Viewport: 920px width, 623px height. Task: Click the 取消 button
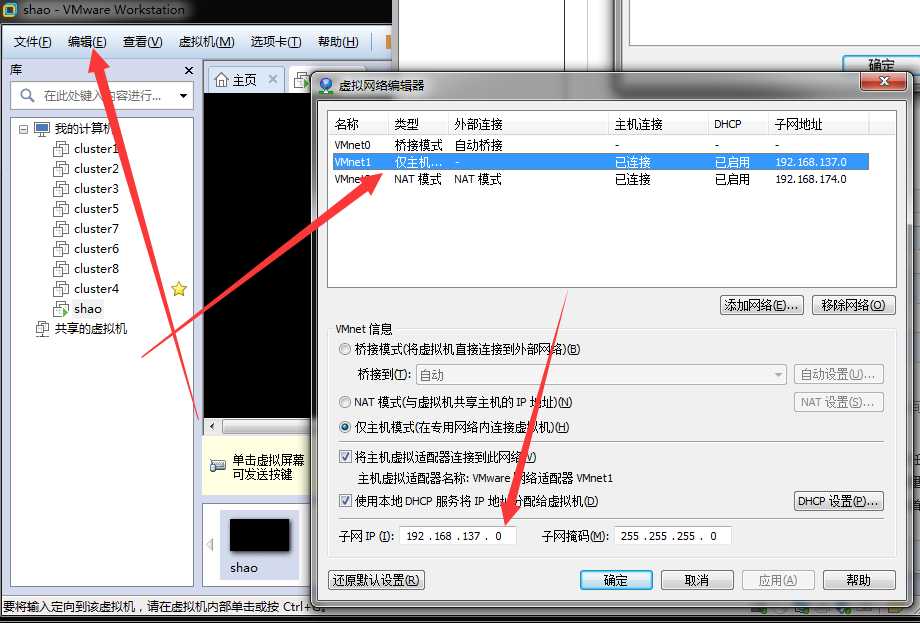tap(697, 580)
